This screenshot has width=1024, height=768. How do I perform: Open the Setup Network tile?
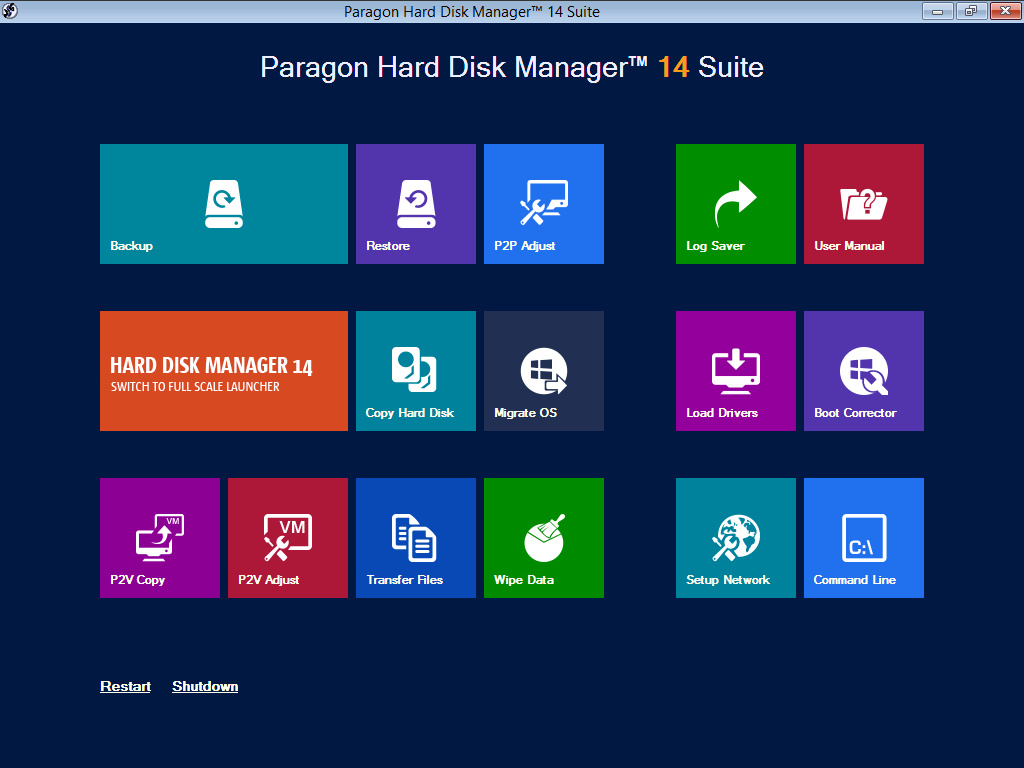click(735, 537)
